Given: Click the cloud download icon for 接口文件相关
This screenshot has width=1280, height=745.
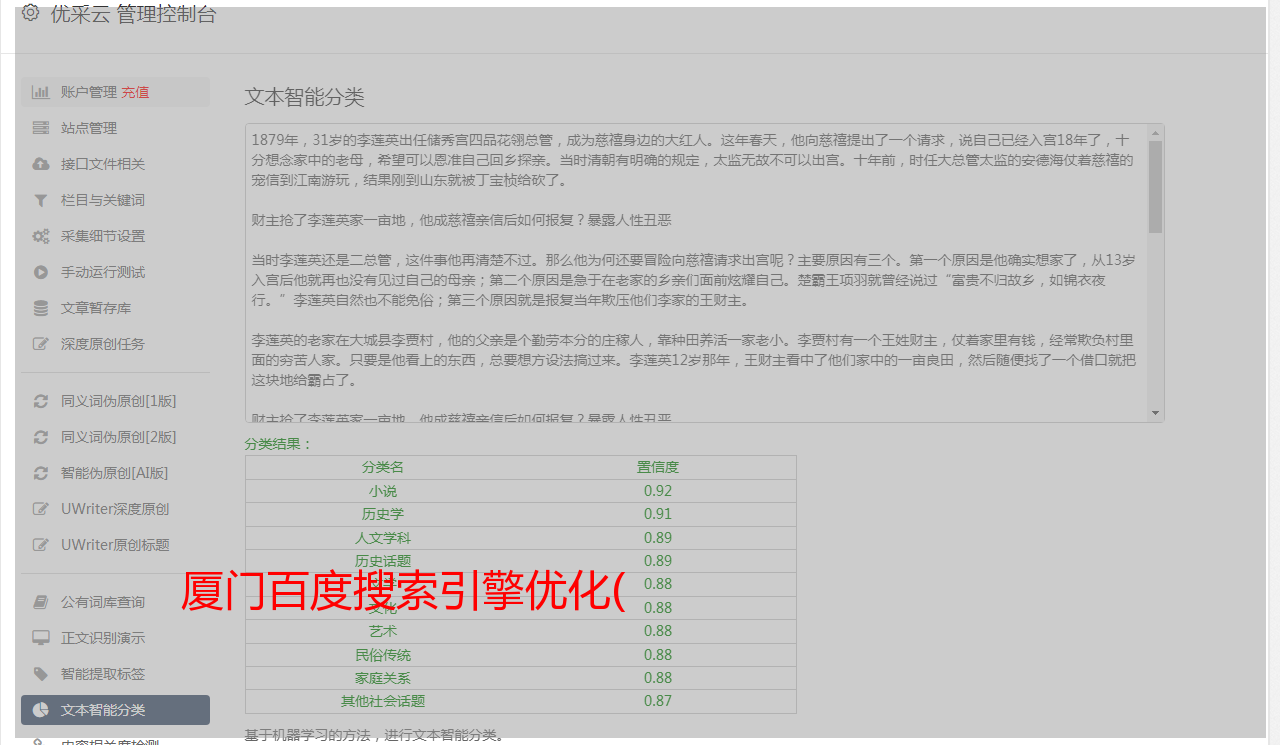Looking at the screenshot, I should point(40,164).
